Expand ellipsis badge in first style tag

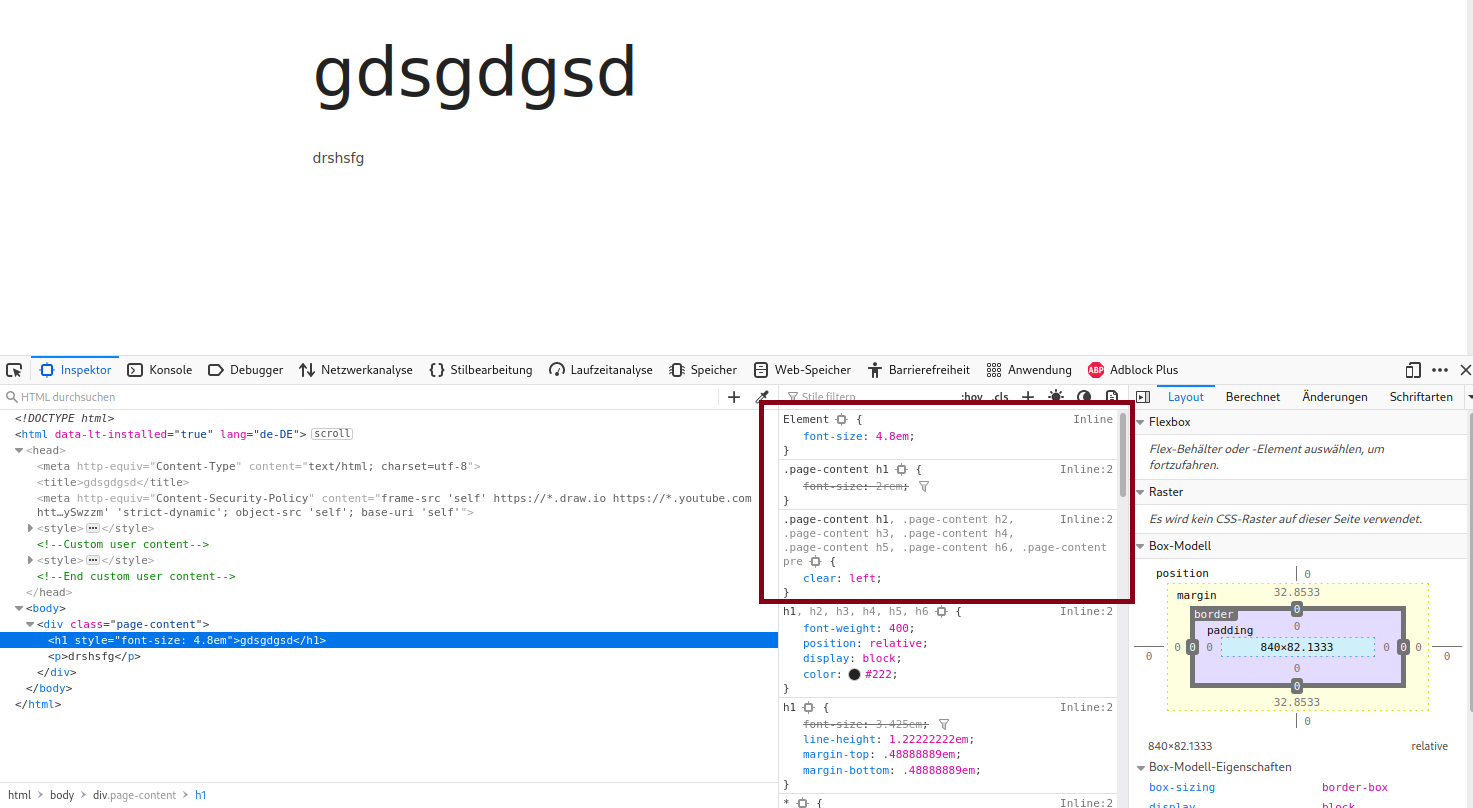93,528
